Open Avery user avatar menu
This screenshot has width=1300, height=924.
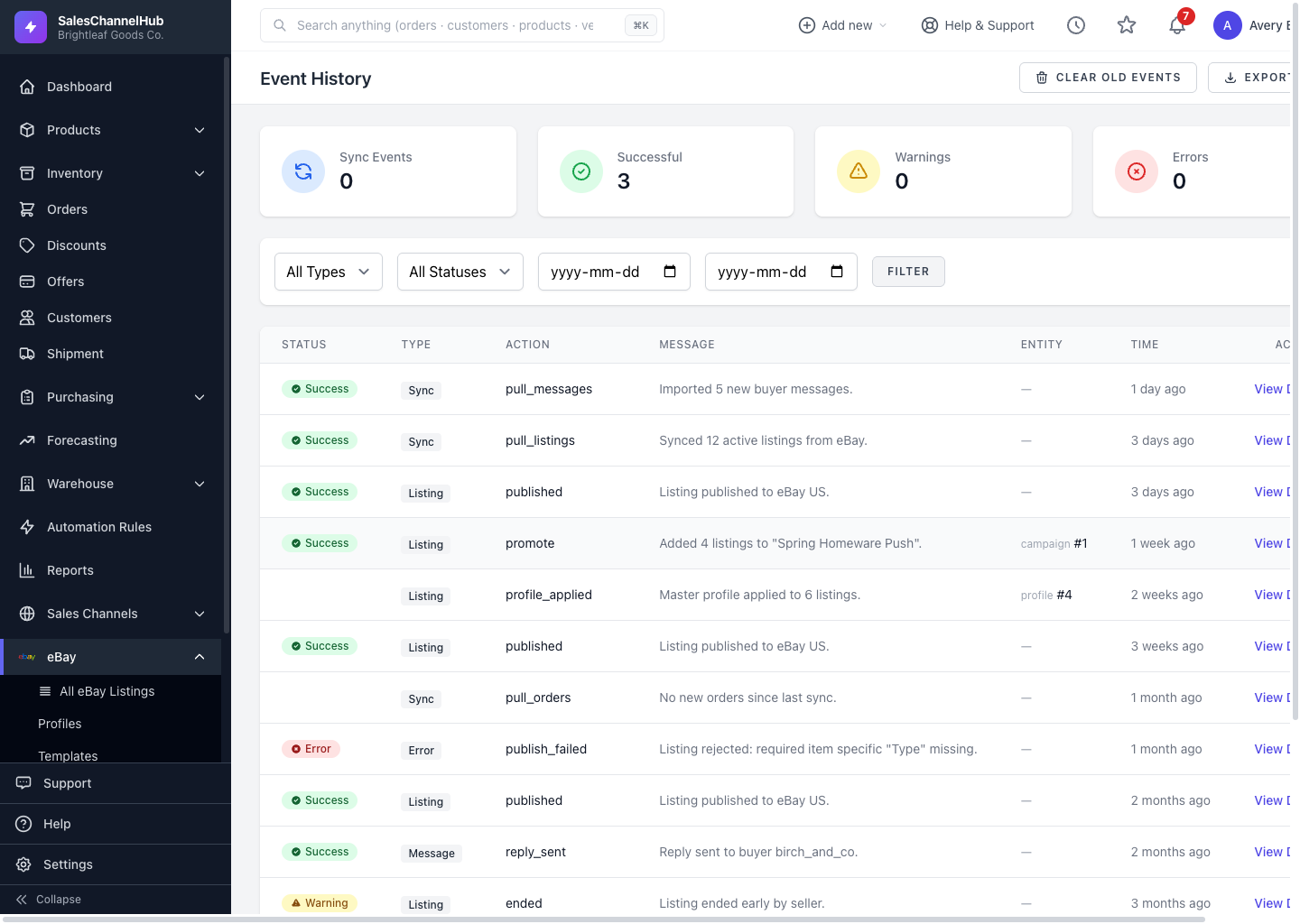click(1228, 25)
